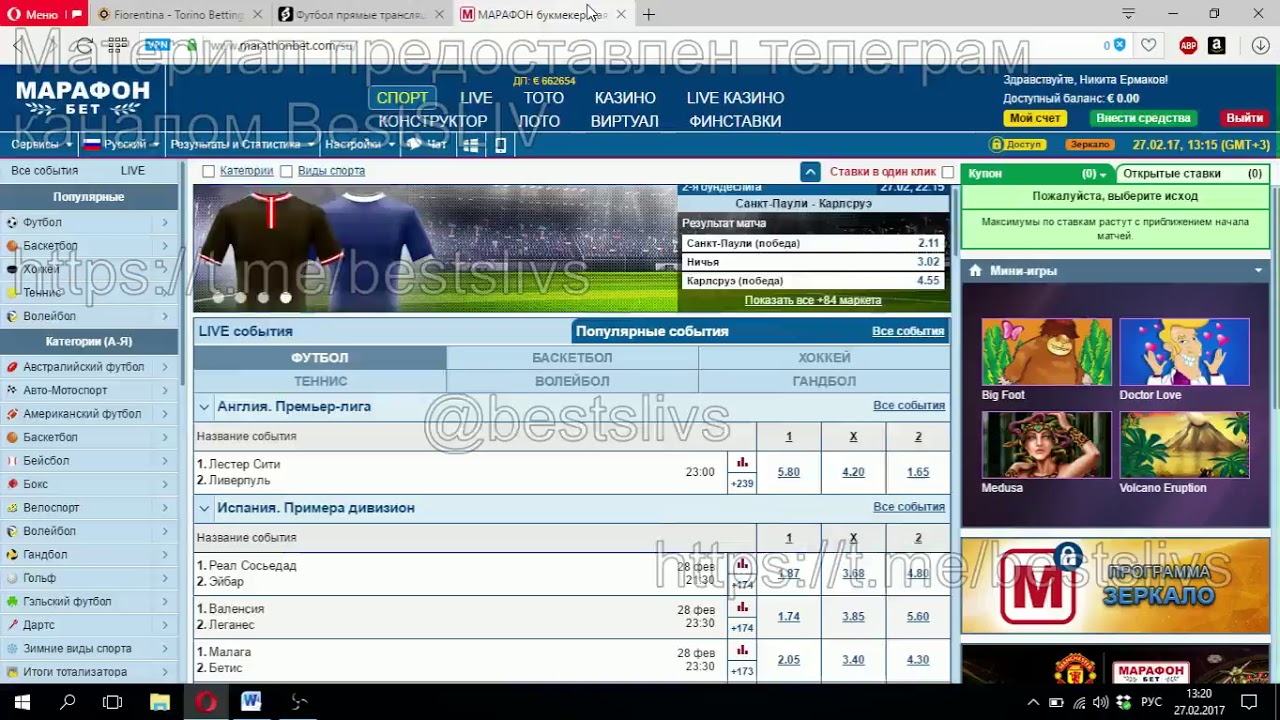Collapse the Мини-игры panel arrow
The width and height of the screenshot is (1280, 720).
(1258, 271)
